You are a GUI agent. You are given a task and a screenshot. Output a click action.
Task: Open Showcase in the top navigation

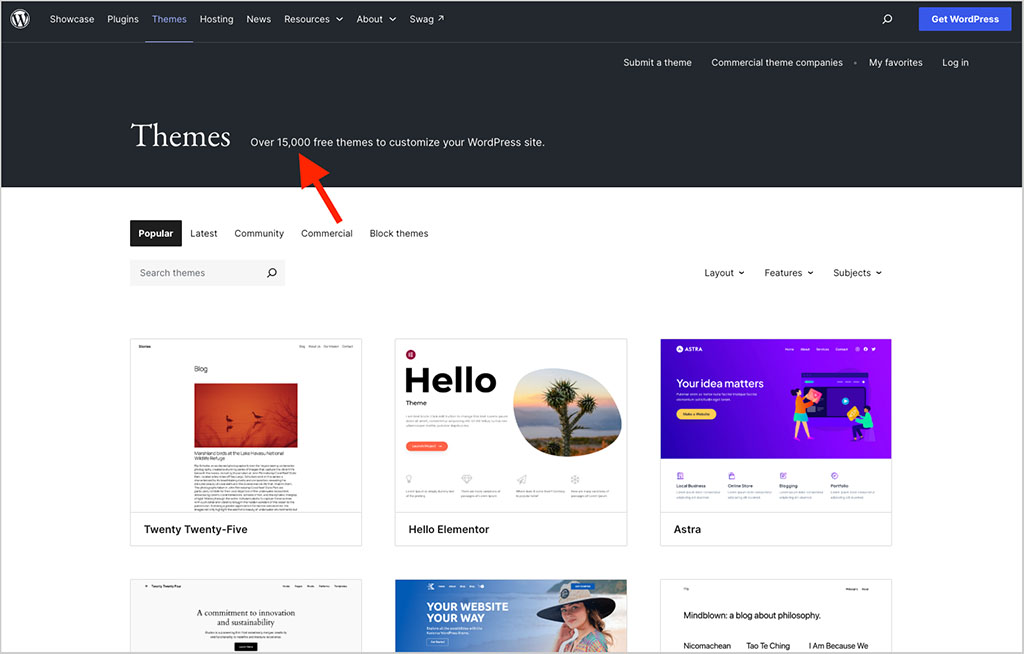[72, 19]
